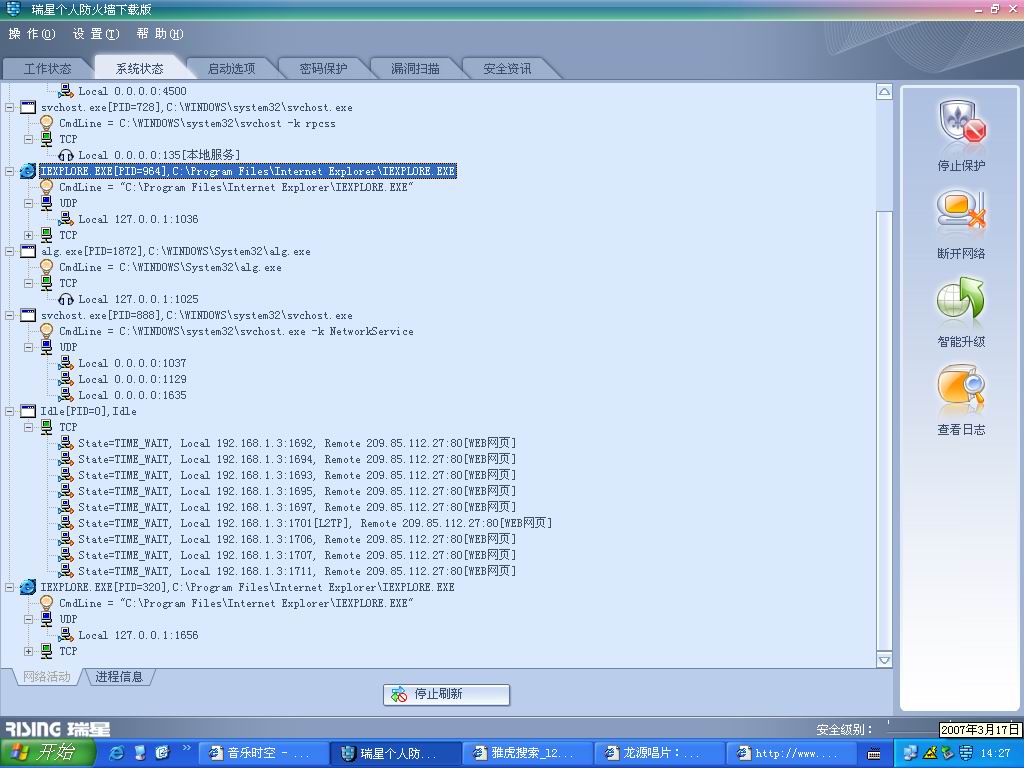This screenshot has width=1024, height=768.
Task: Click connection icon of Local 192.168.1.3:1692 row
Action: click(66, 443)
